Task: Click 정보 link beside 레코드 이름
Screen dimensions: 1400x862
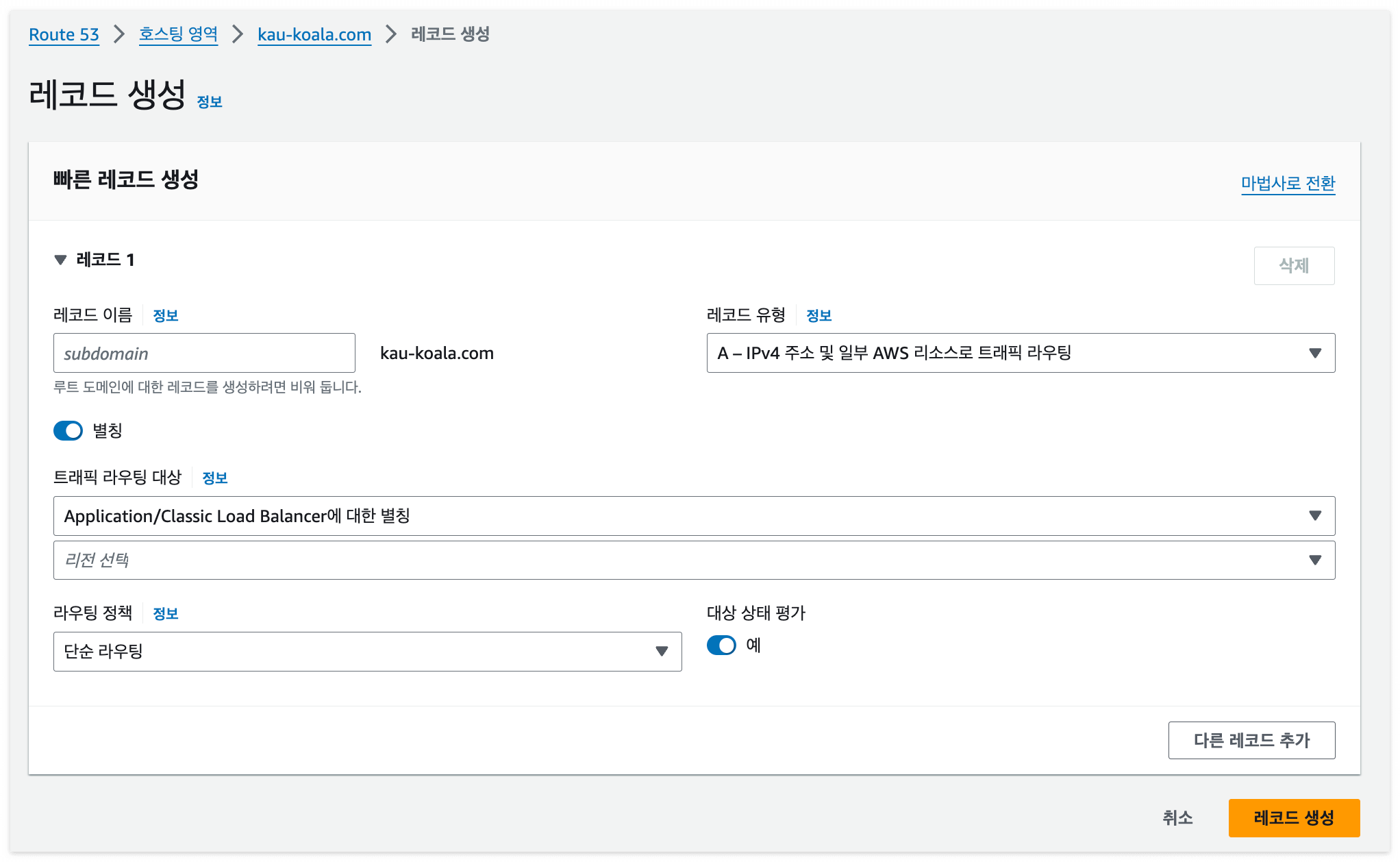Action: (x=165, y=315)
